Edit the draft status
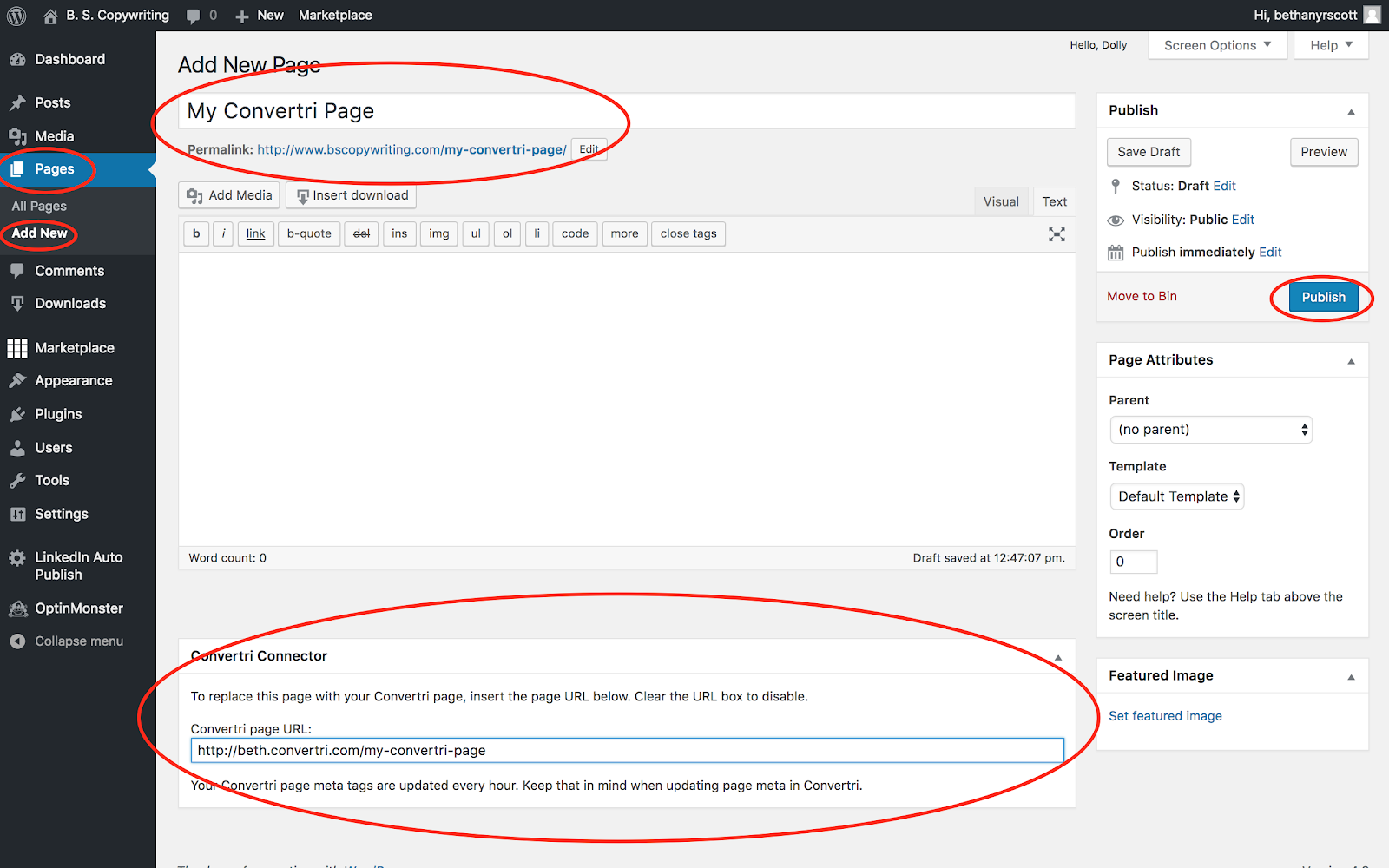The height and width of the screenshot is (868, 1389). click(1224, 186)
